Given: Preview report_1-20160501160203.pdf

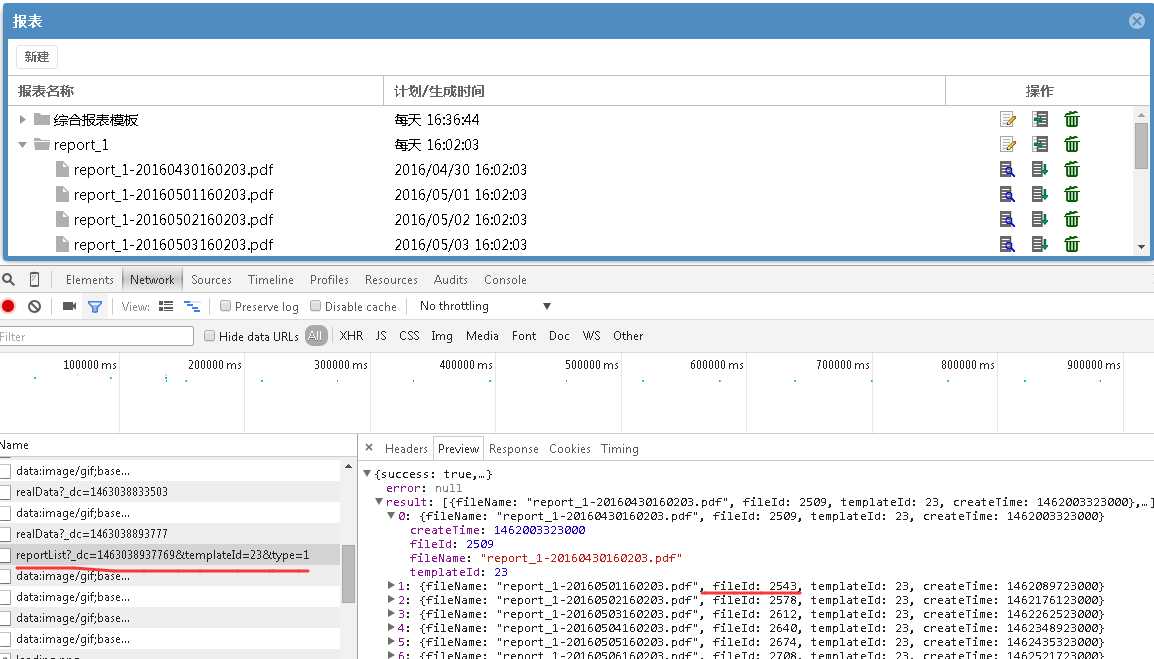Looking at the screenshot, I should (x=1008, y=194).
